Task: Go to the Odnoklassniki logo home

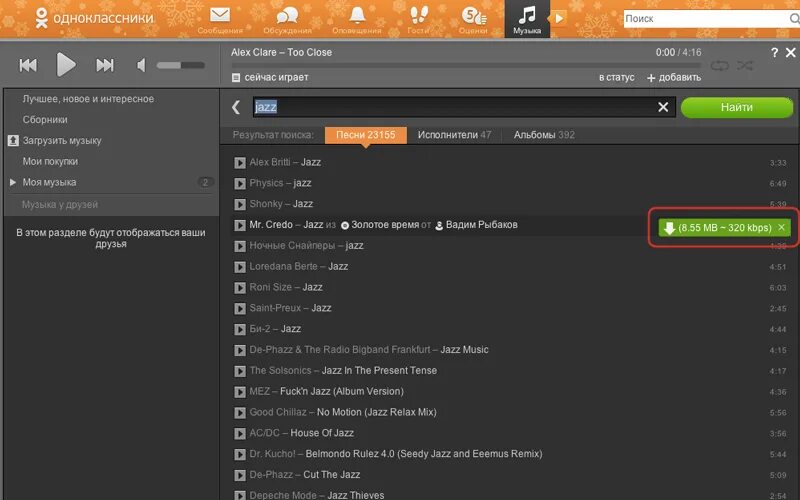Action: [x=94, y=18]
